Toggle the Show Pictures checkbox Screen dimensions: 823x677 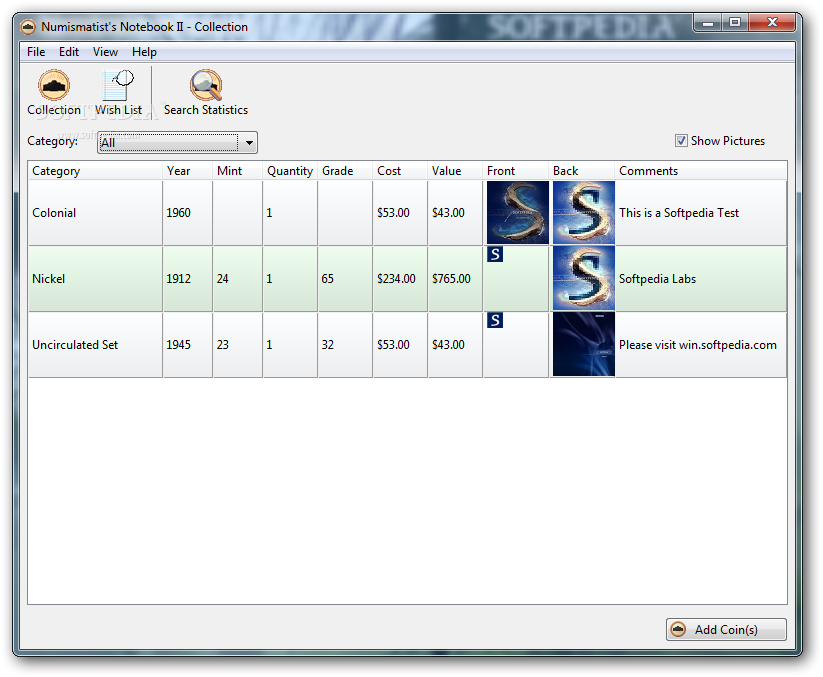pos(681,141)
